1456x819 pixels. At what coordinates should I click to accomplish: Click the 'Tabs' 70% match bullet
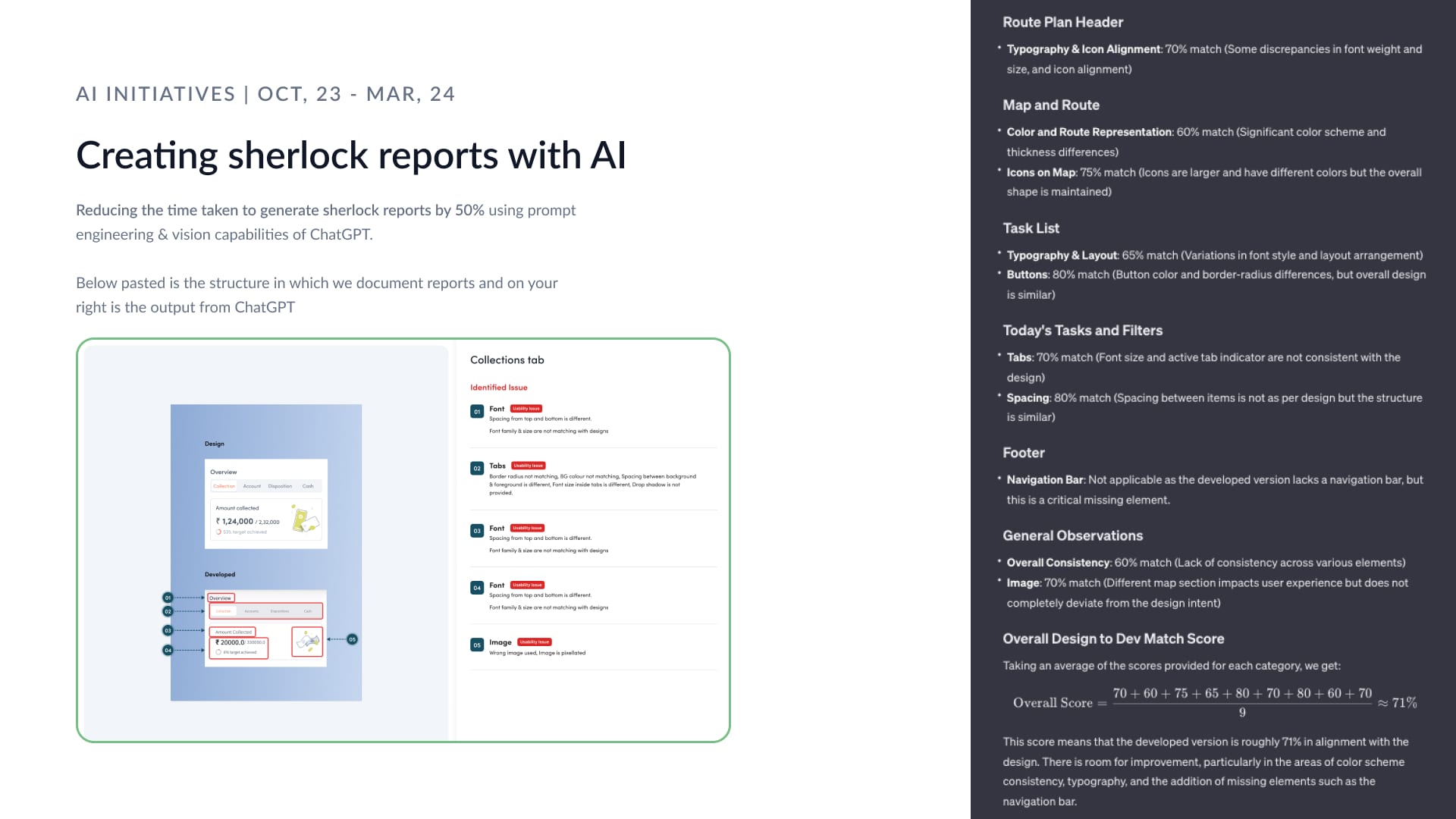click(x=1203, y=367)
